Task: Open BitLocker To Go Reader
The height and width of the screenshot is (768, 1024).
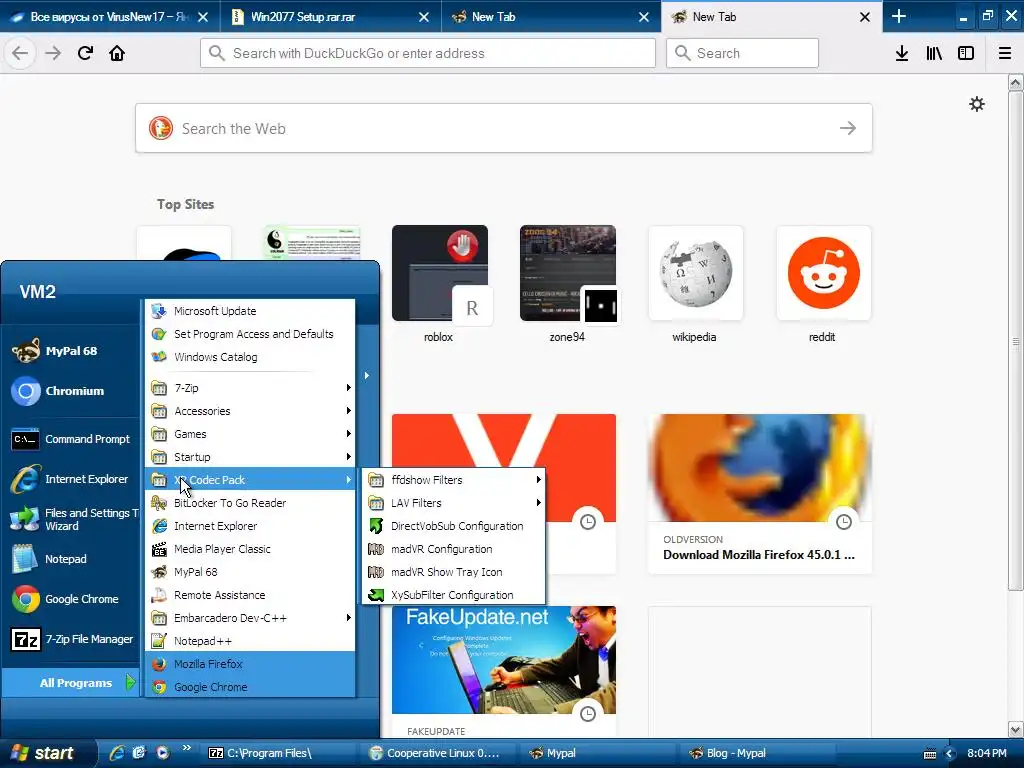Action: [250, 503]
